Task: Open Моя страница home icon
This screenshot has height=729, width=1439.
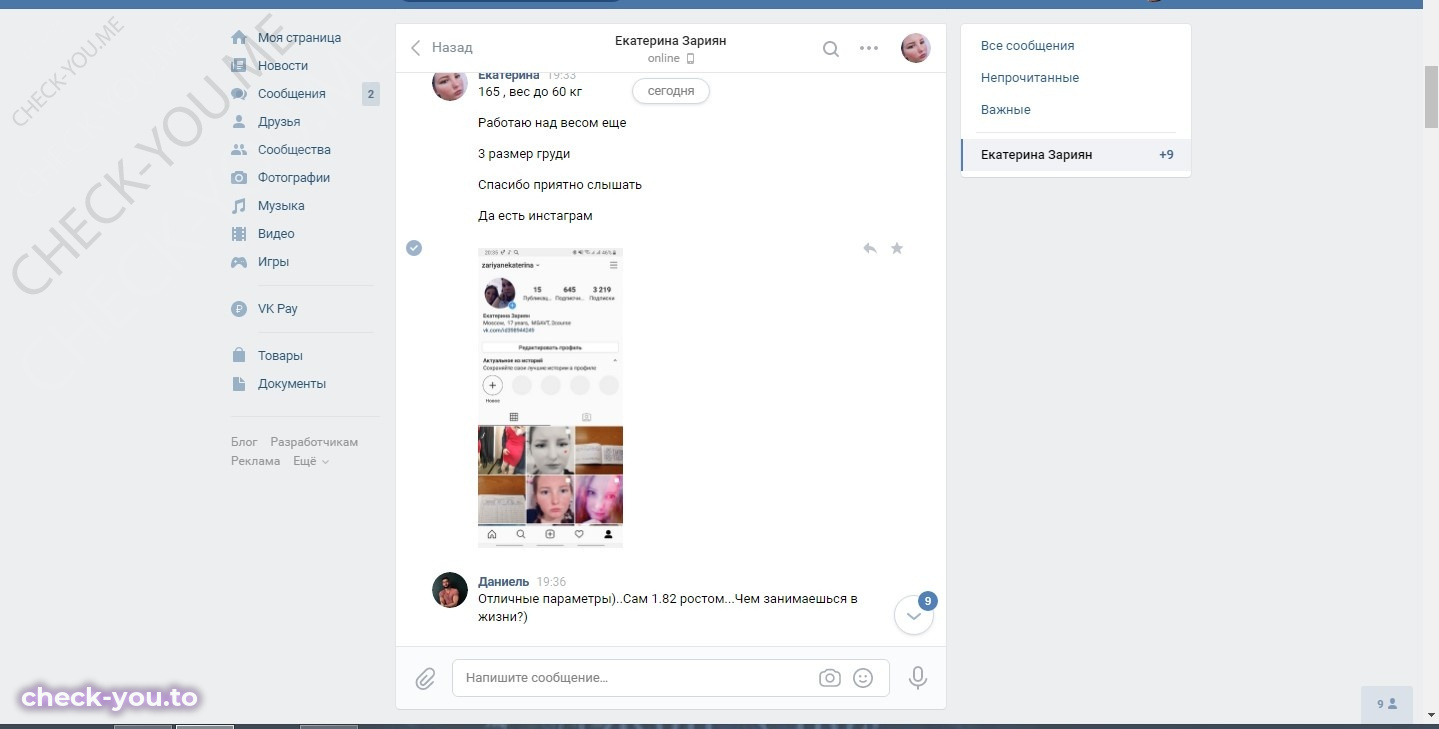Action: [239, 38]
